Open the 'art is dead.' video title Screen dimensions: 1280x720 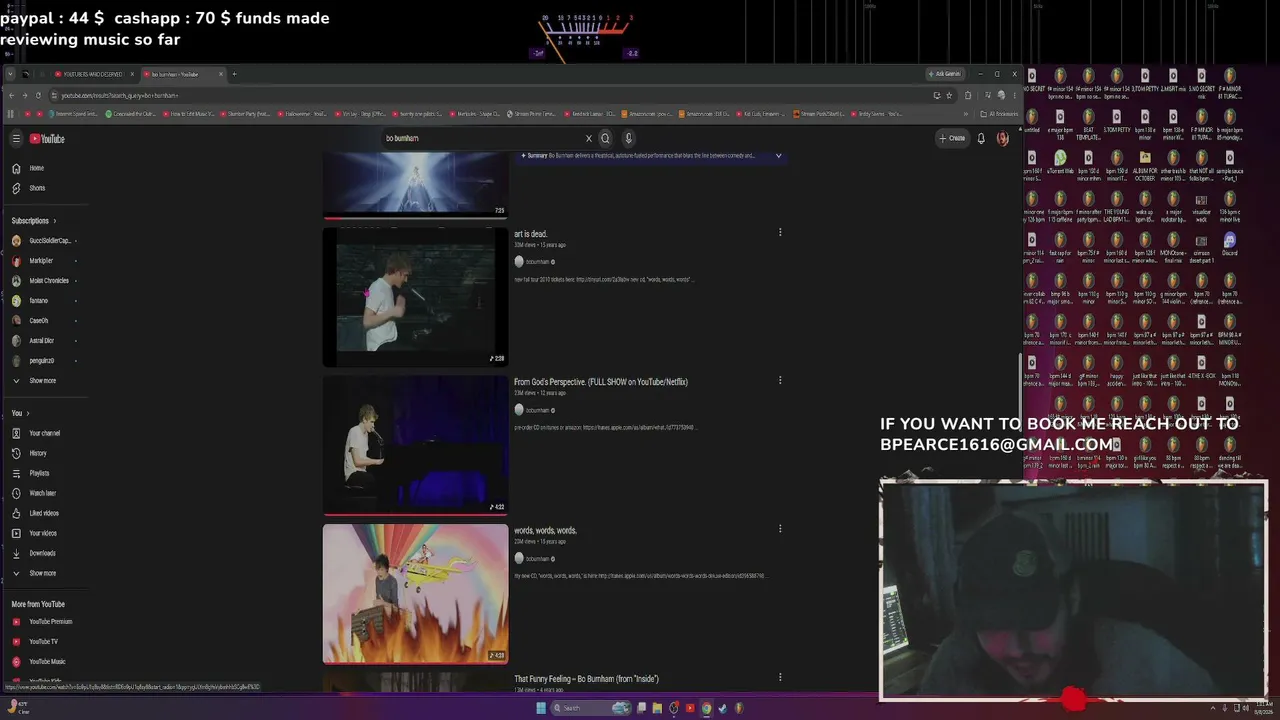pyautogui.click(x=531, y=234)
